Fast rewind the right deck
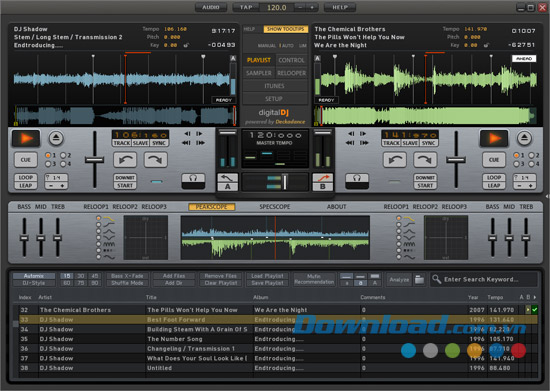Viewport: 550px width, 391px height. point(350,143)
